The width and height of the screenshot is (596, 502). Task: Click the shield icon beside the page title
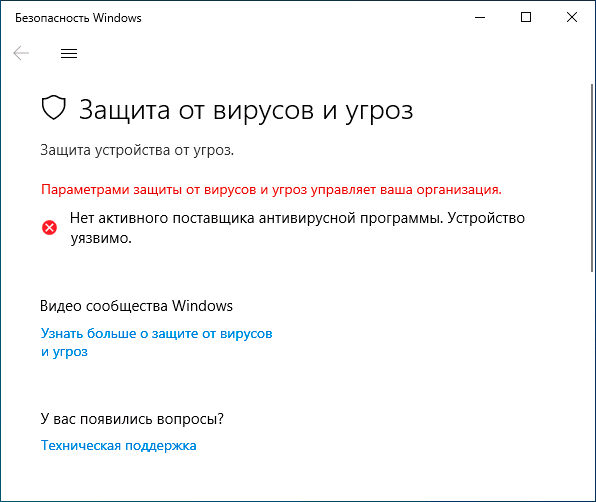(x=54, y=108)
